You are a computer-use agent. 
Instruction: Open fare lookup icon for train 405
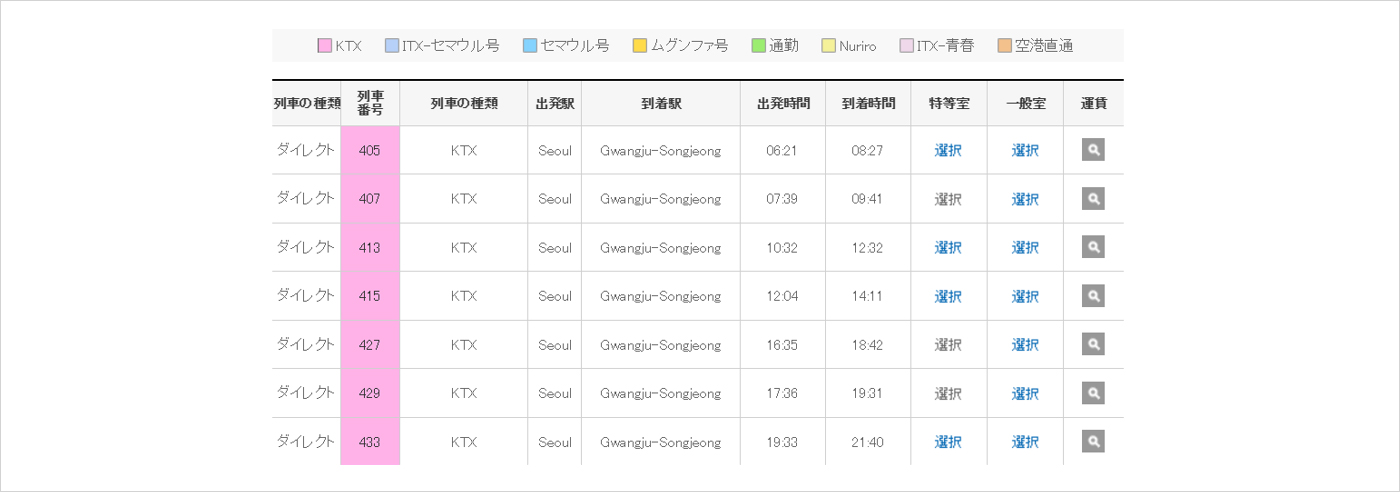pyautogui.click(x=1093, y=150)
